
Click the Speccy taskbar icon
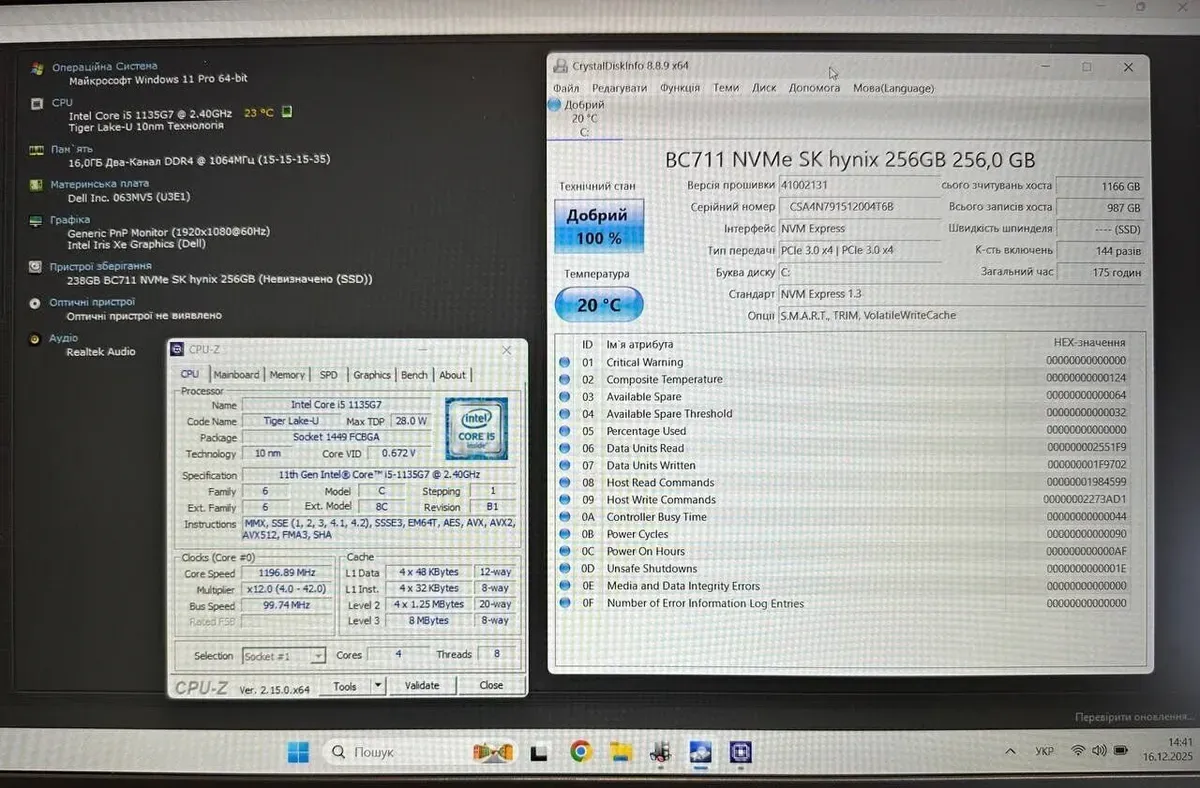click(x=660, y=752)
